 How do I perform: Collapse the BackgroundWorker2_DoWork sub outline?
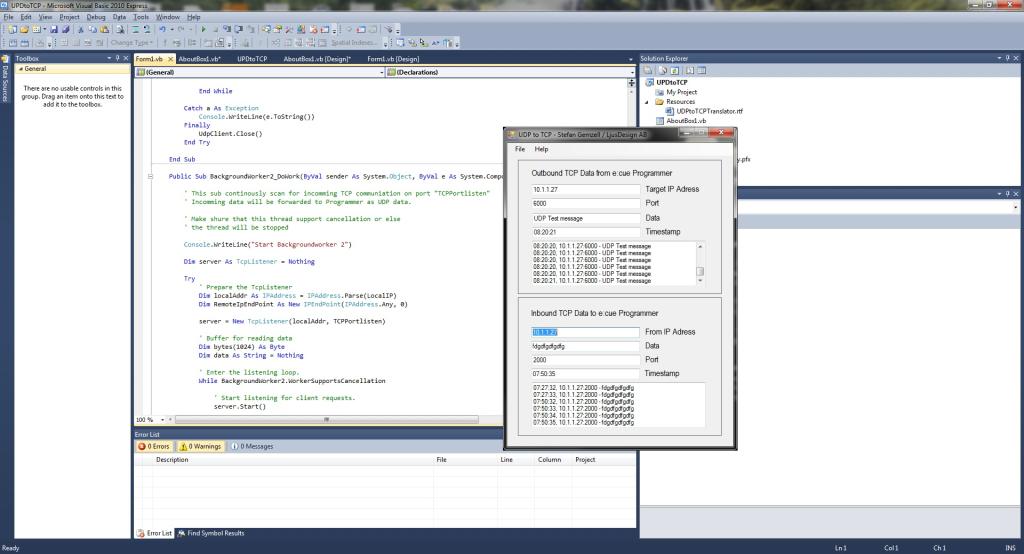click(150, 176)
